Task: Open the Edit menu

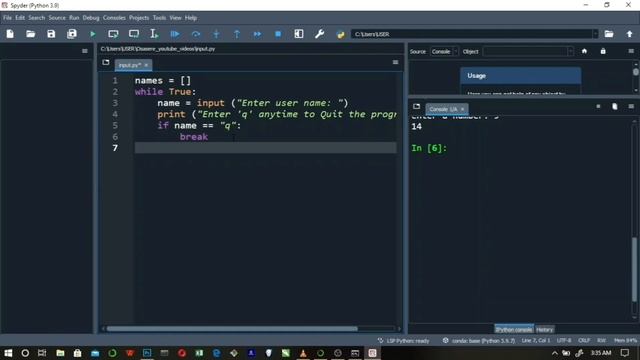Action: tap(20, 18)
